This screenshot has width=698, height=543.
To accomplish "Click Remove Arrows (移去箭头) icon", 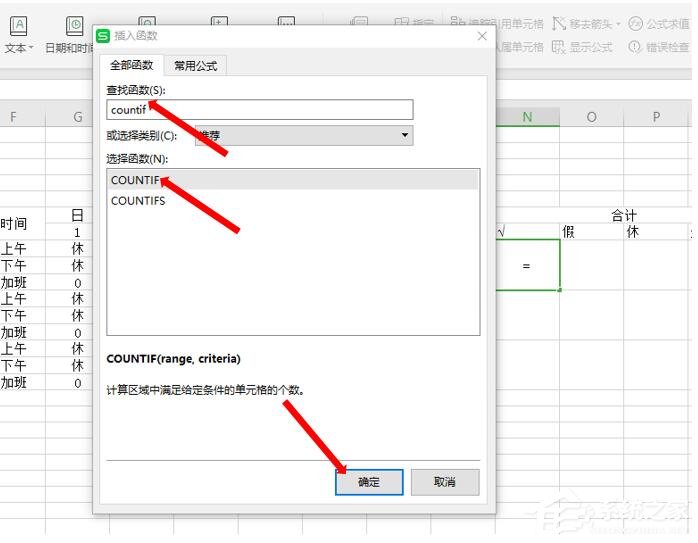I will [559, 24].
